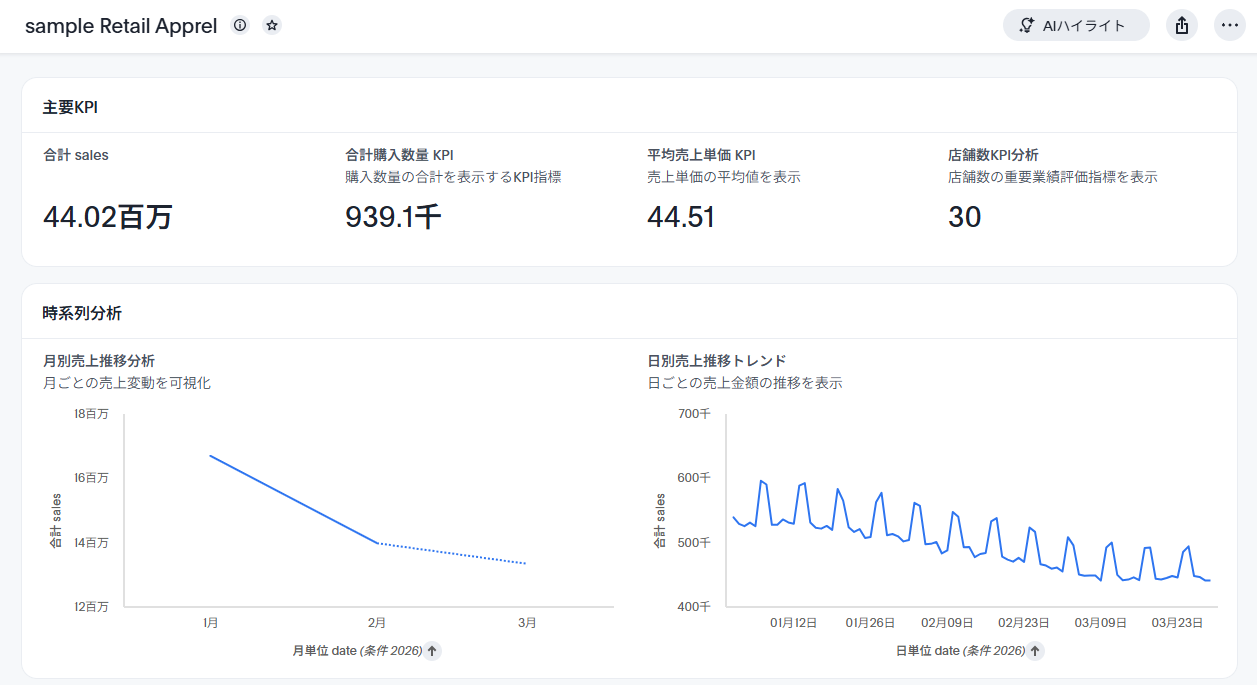This screenshot has width=1257, height=685.
Task: Open the 月別売上推移分析 chart title
Action: coord(99,361)
